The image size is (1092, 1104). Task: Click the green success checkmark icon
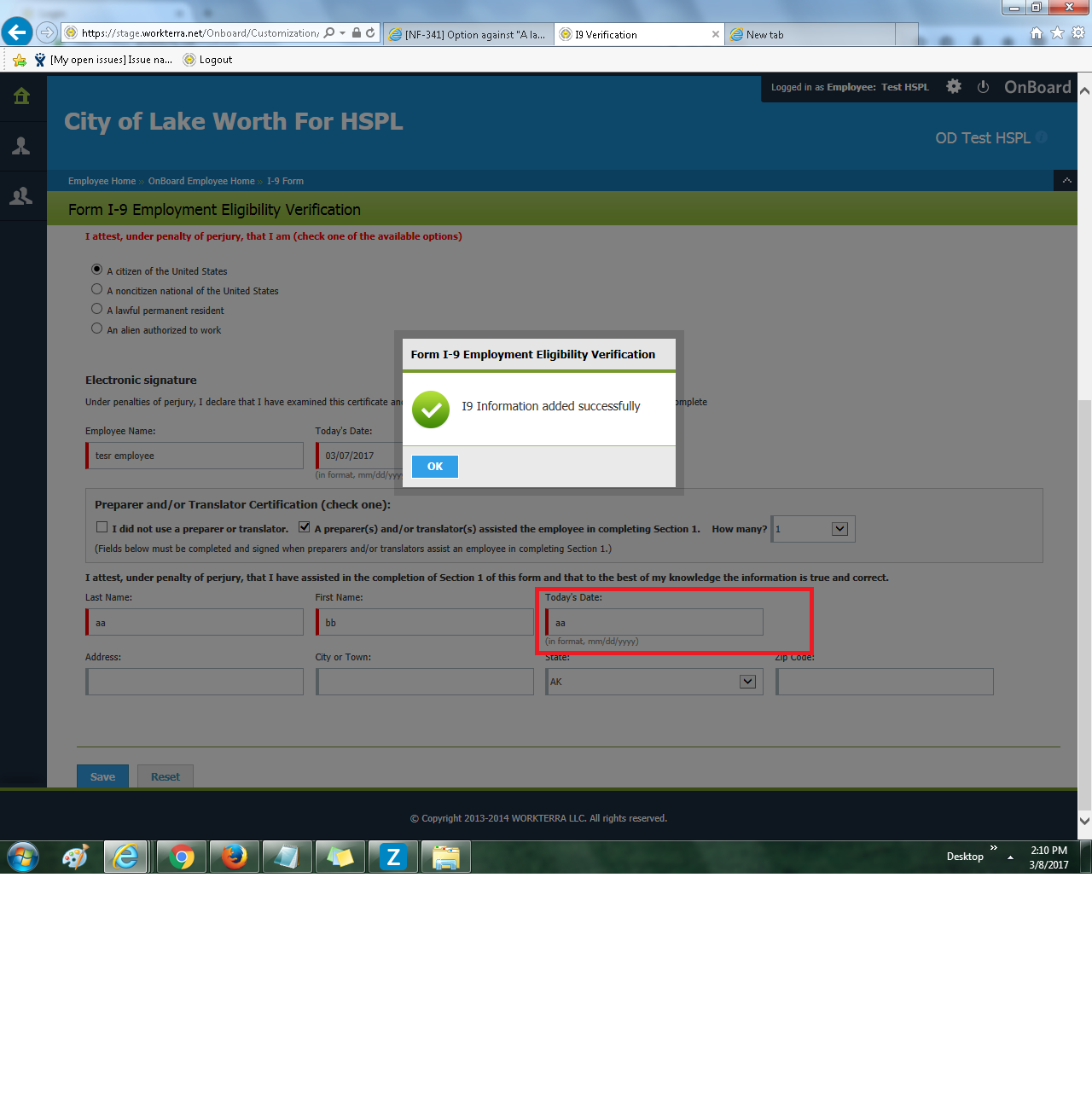pos(431,410)
